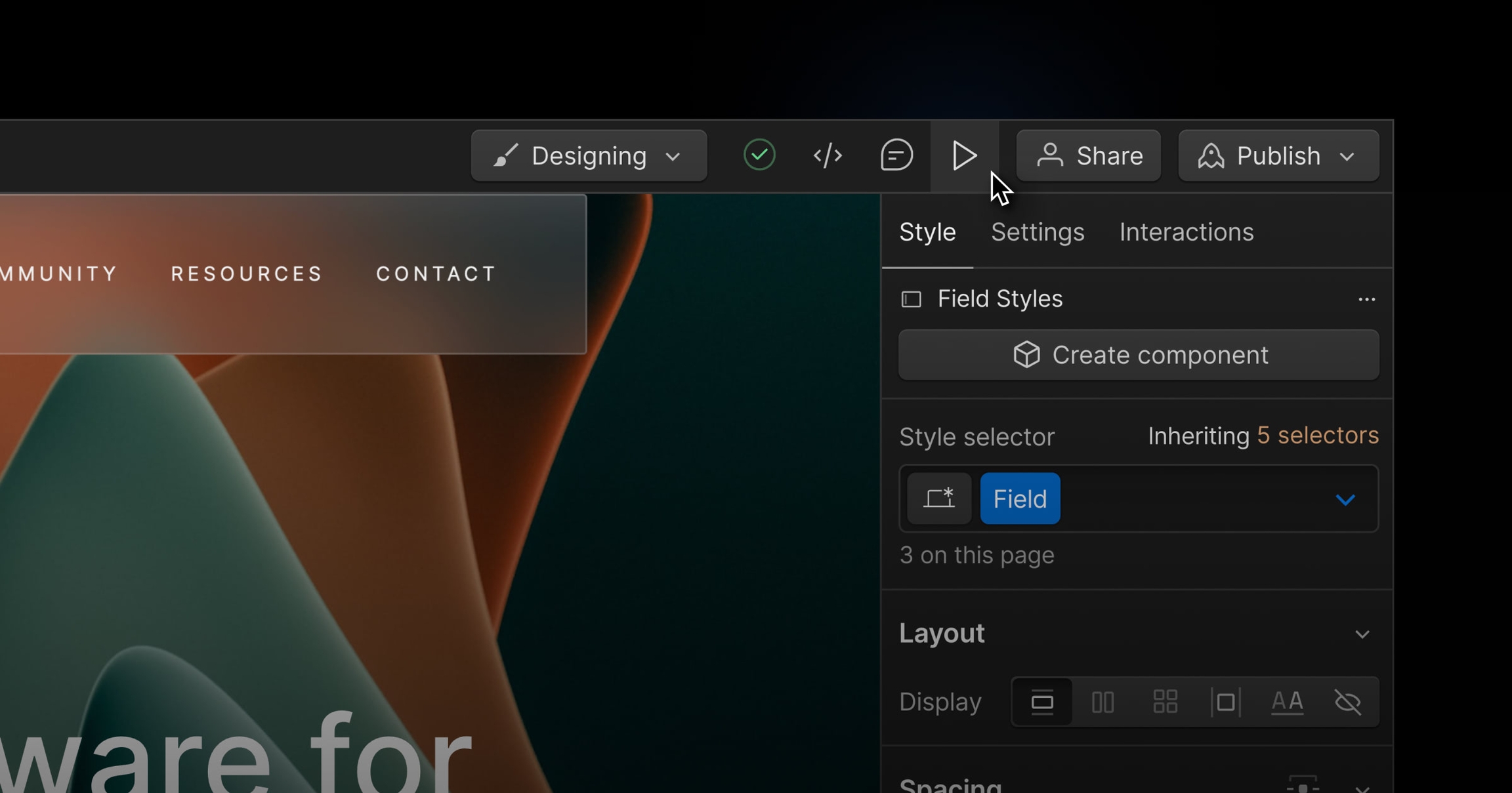Click the selector state icon beside Field
The height and width of the screenshot is (793, 1512).
pyautogui.click(x=939, y=499)
